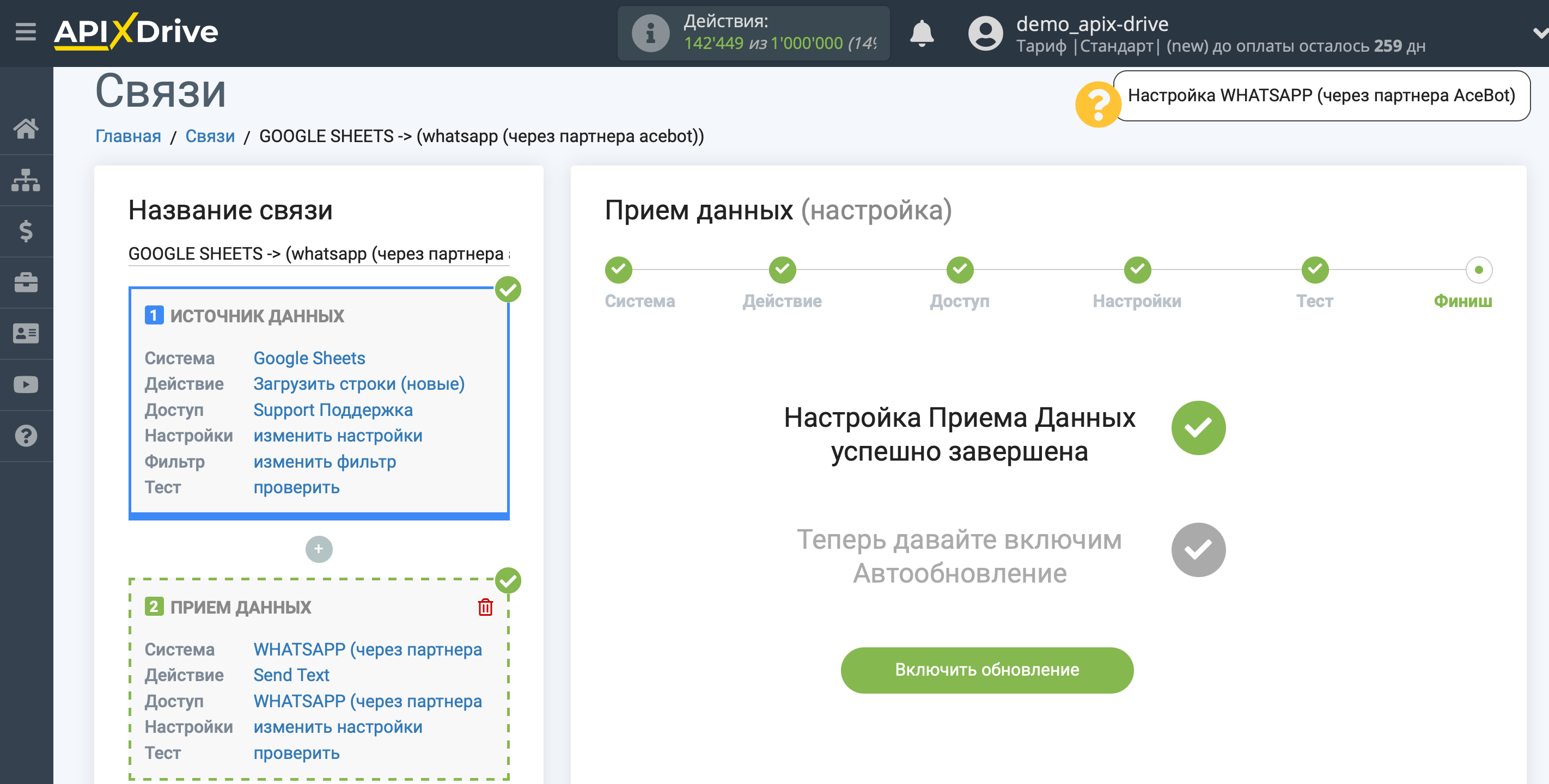This screenshot has width=1549, height=784.
Task: Click Включить обновление button
Action: click(x=987, y=670)
